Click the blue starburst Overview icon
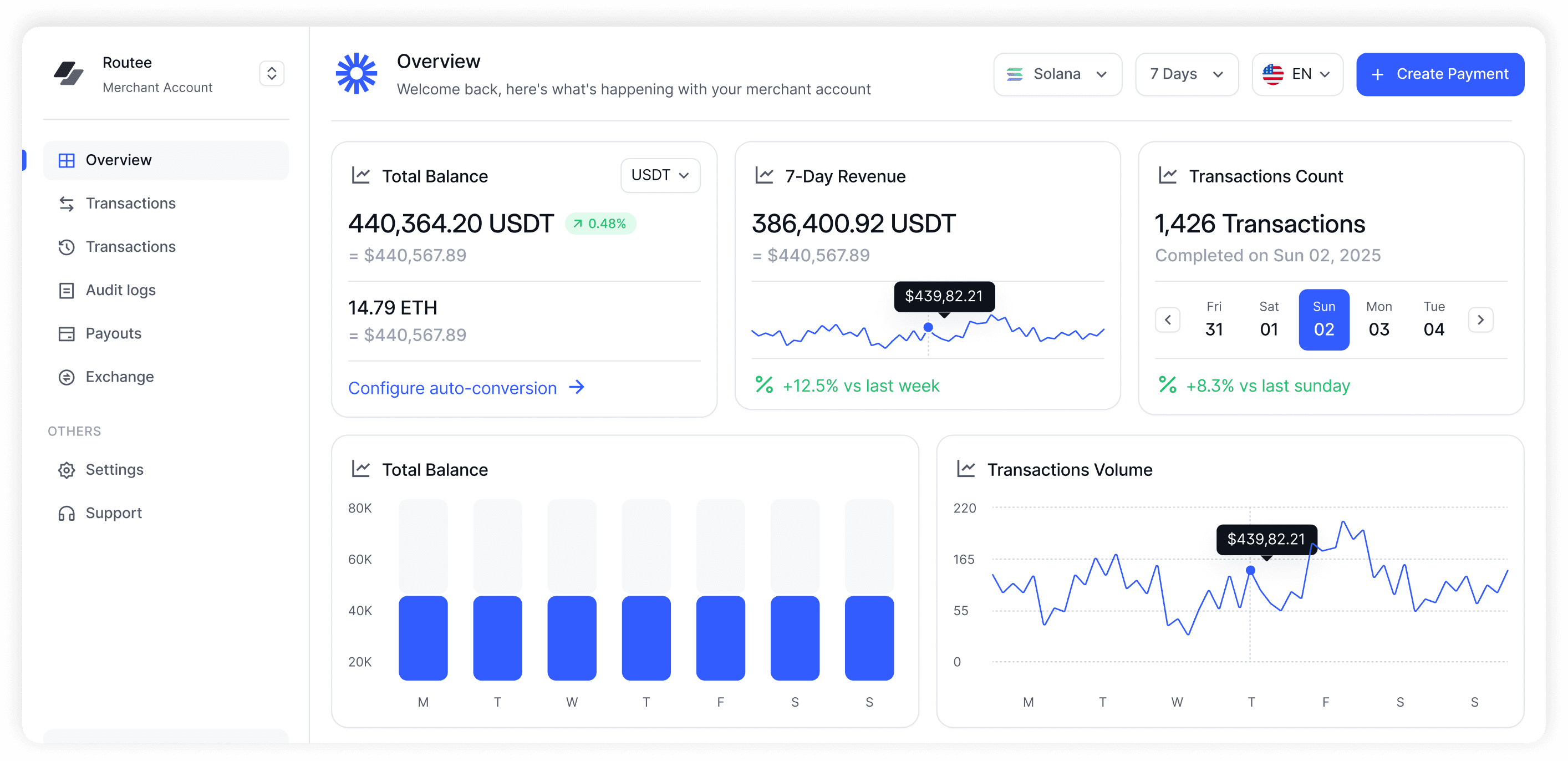The image size is (1568, 761). (x=356, y=74)
